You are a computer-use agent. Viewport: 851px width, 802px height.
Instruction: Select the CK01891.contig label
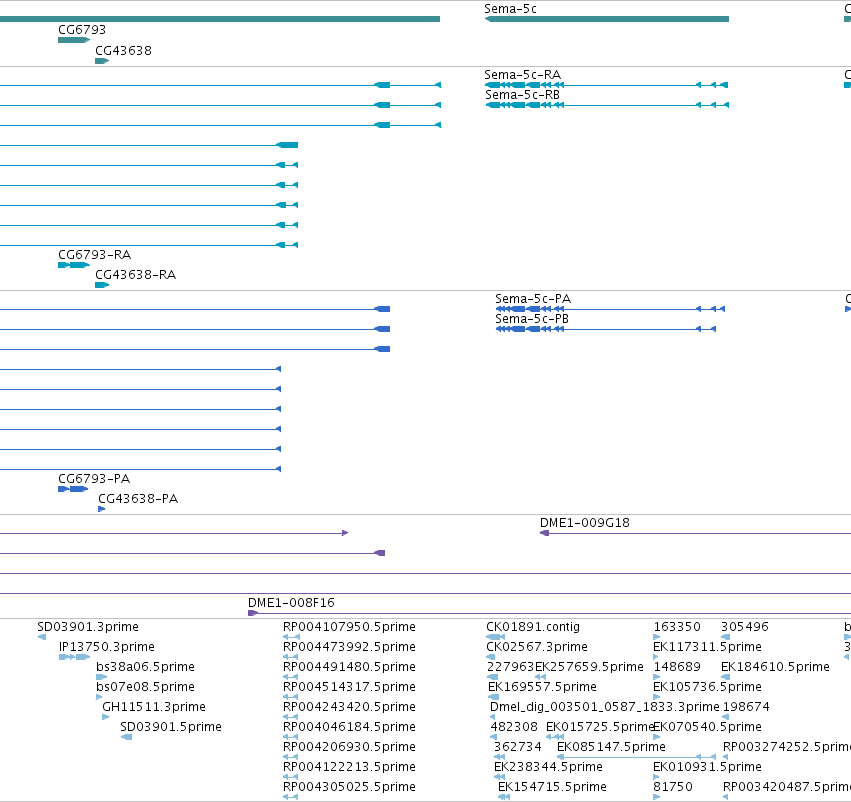point(532,627)
